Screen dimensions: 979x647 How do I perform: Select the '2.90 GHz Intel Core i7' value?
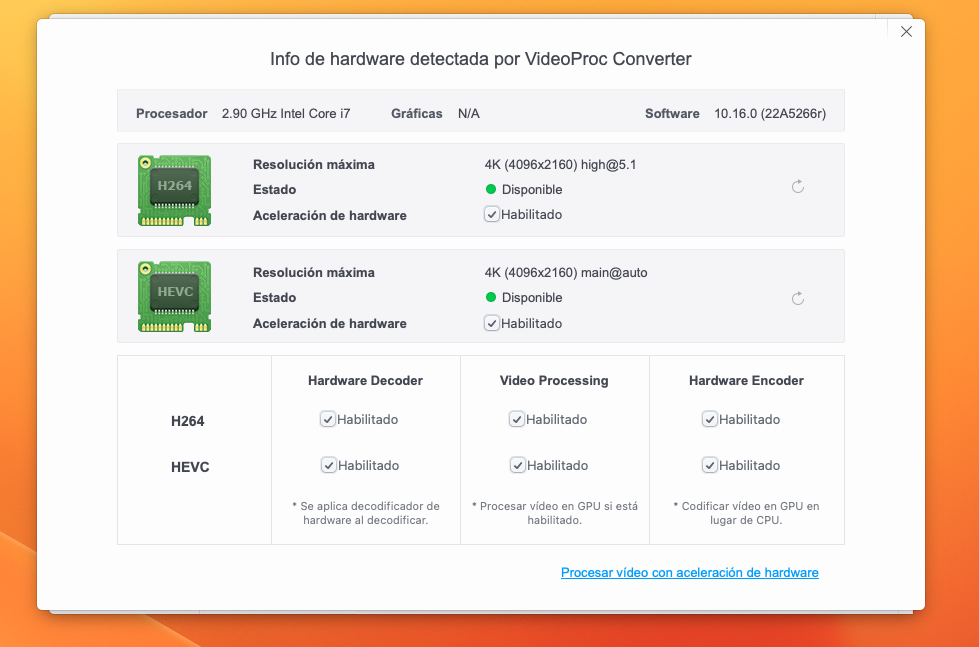(x=286, y=114)
